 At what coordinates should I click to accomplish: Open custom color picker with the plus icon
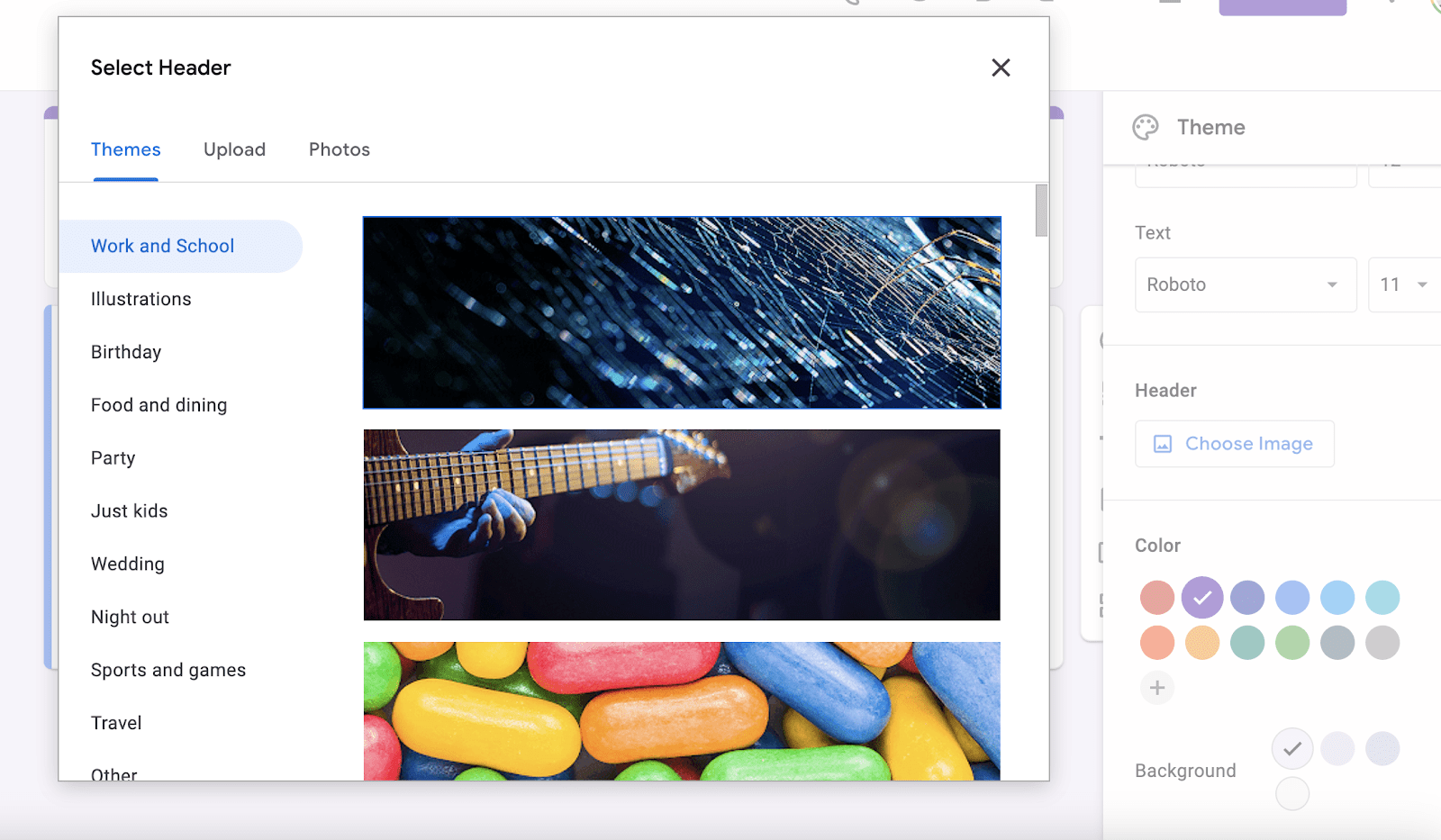tap(1157, 687)
